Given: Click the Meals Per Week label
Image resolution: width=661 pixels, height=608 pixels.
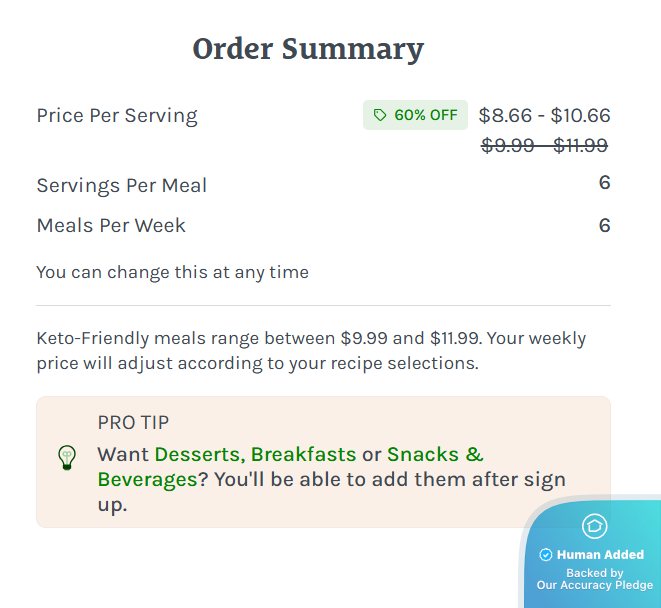Looking at the screenshot, I should tap(111, 225).
